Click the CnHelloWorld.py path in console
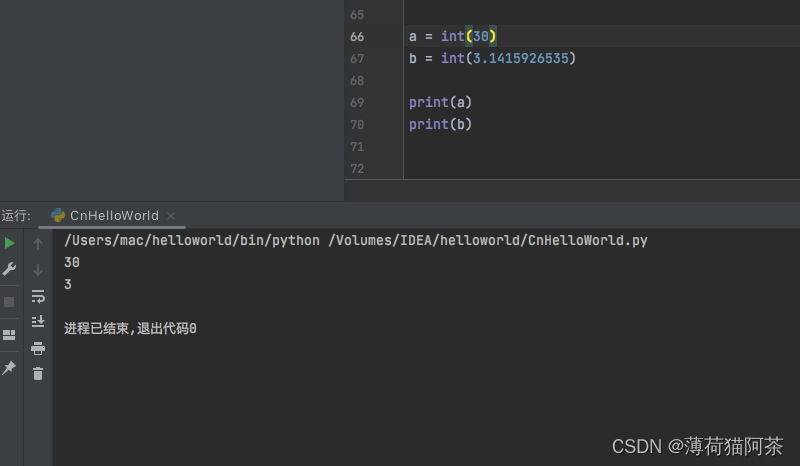800x466 pixels. (x=488, y=240)
